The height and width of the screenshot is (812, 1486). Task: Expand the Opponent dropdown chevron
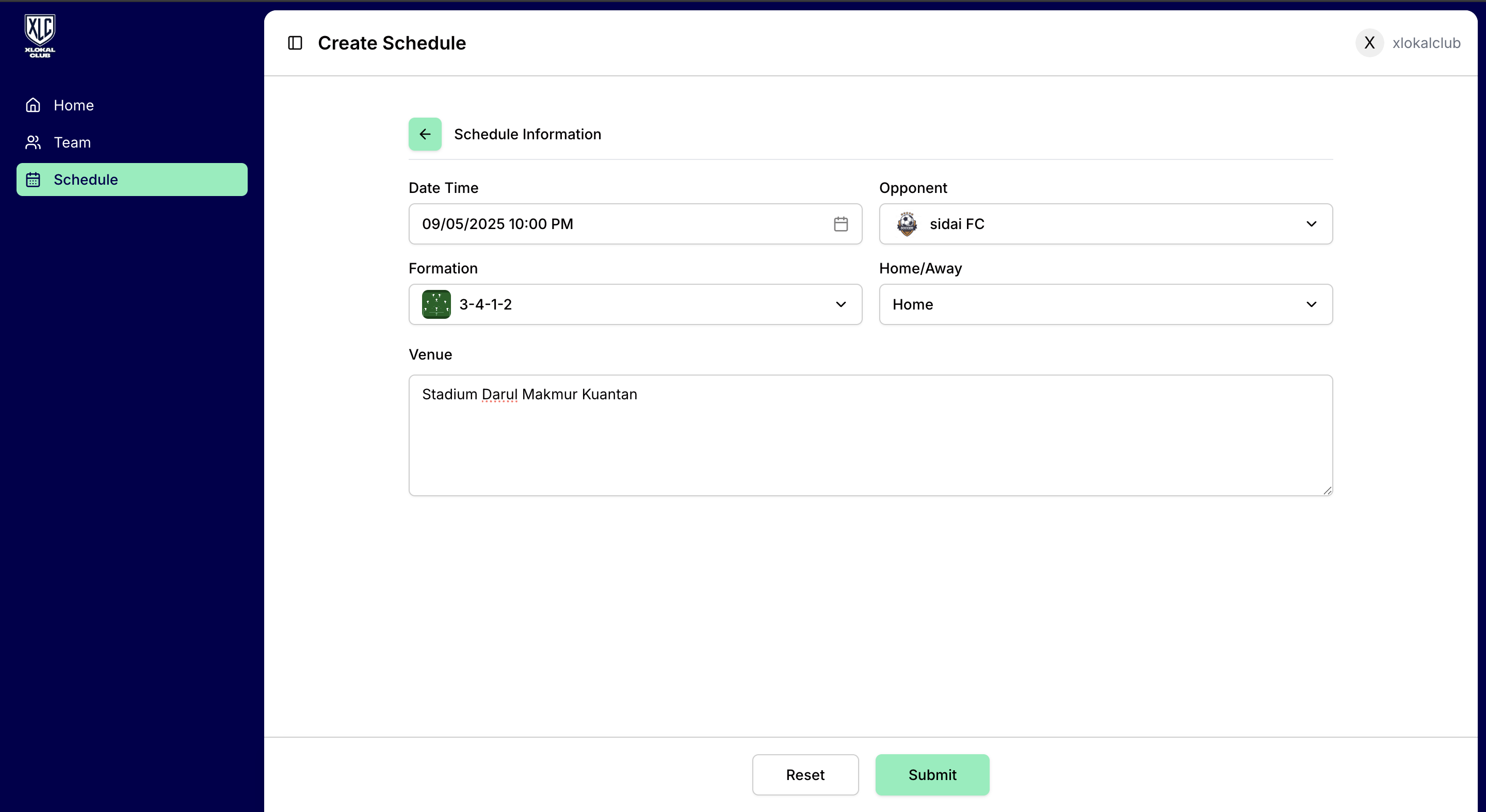(1311, 224)
